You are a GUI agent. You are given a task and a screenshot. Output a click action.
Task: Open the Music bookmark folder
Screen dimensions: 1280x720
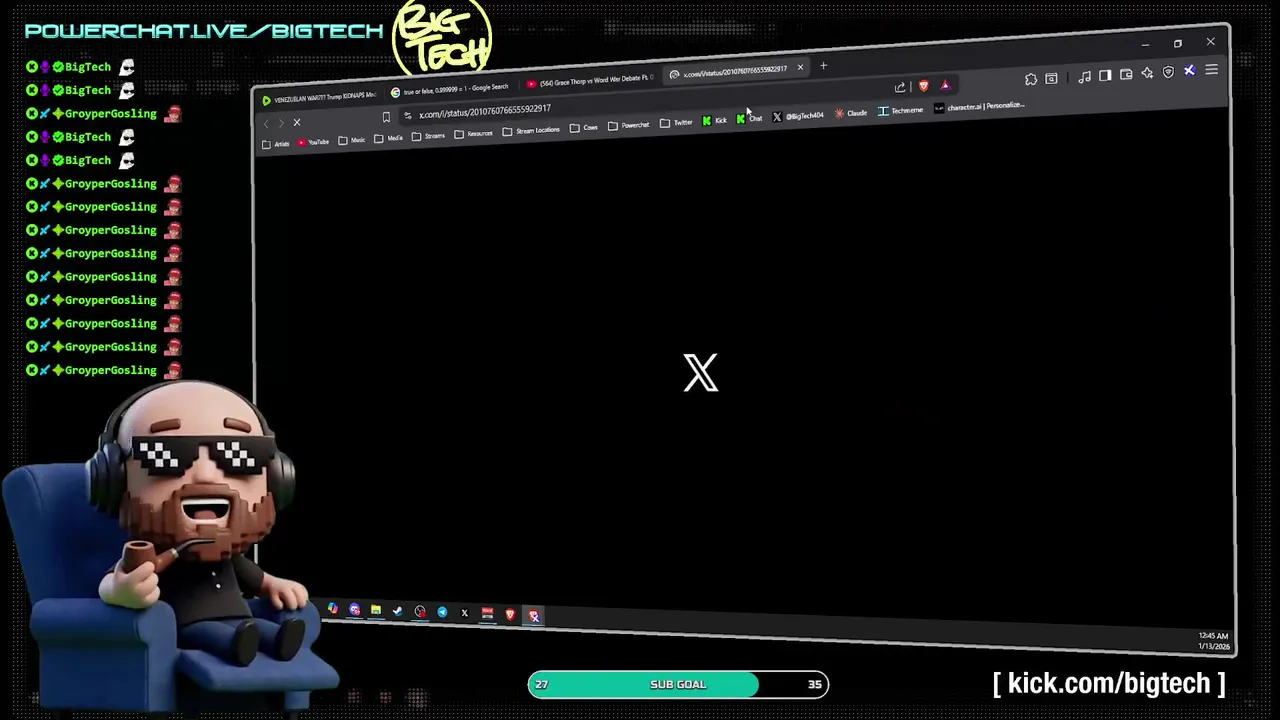[351, 140]
